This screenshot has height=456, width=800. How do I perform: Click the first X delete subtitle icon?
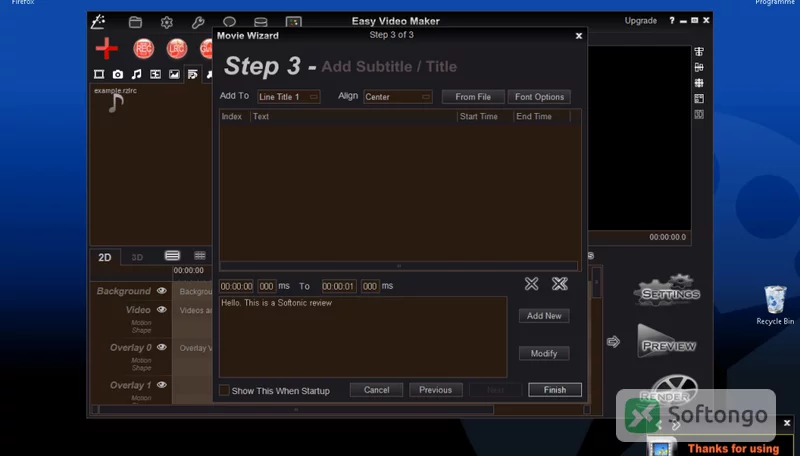coord(532,284)
